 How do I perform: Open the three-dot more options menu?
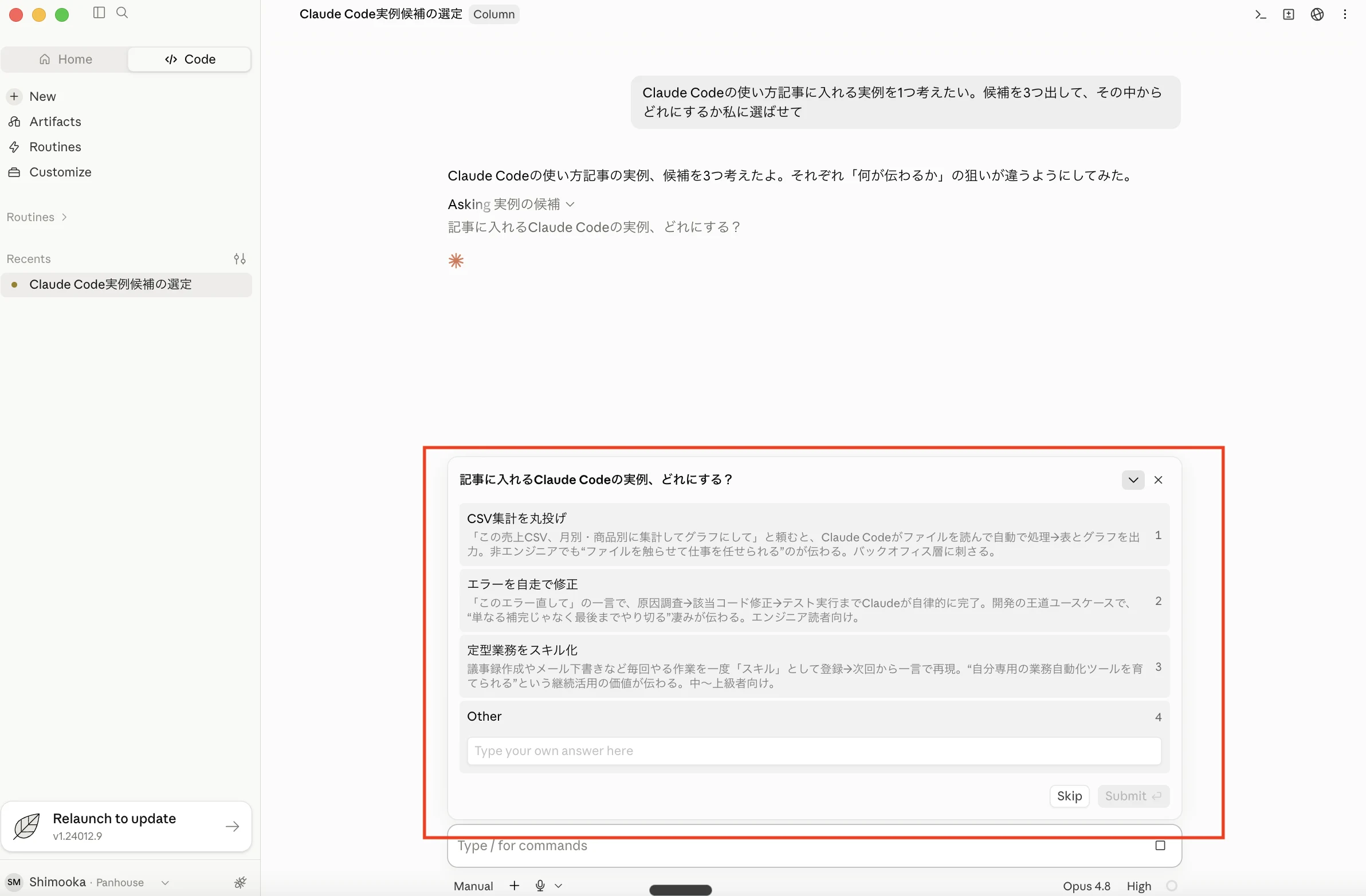[x=1345, y=14]
